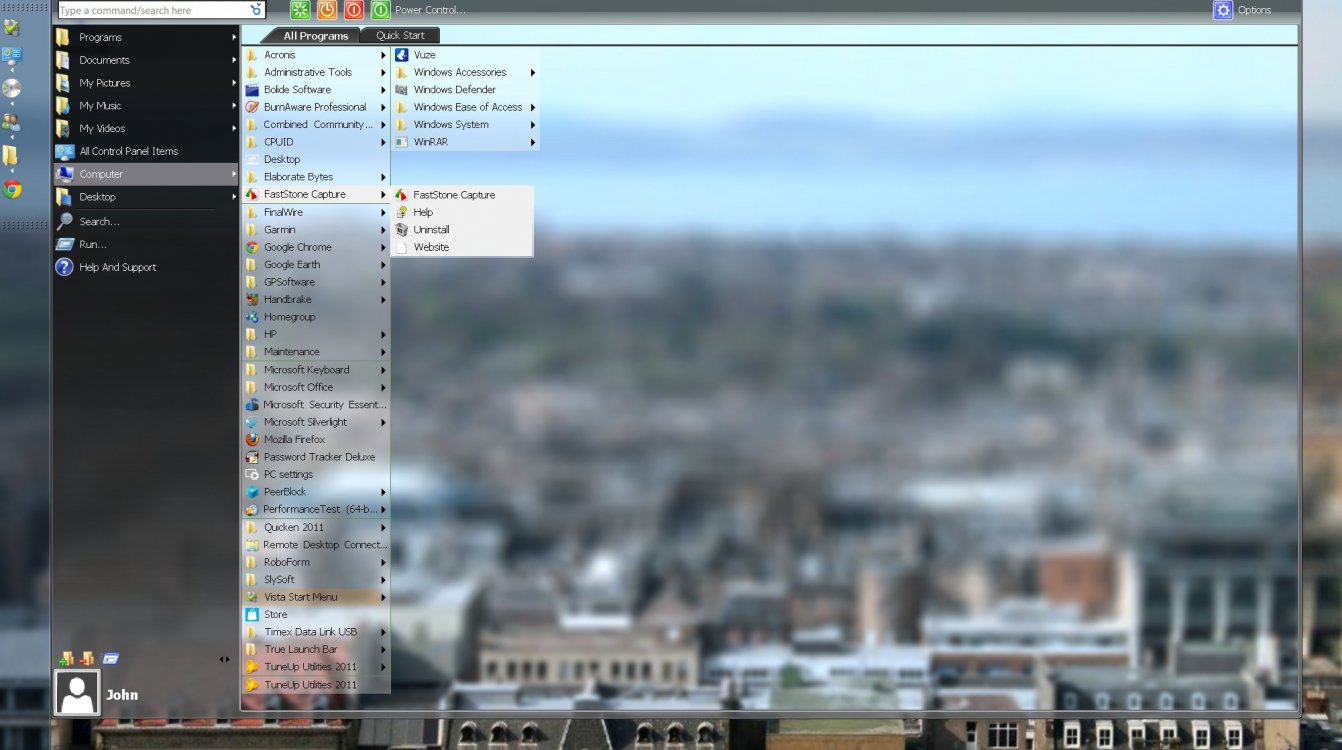Click the green asterisk power button

(x=300, y=10)
